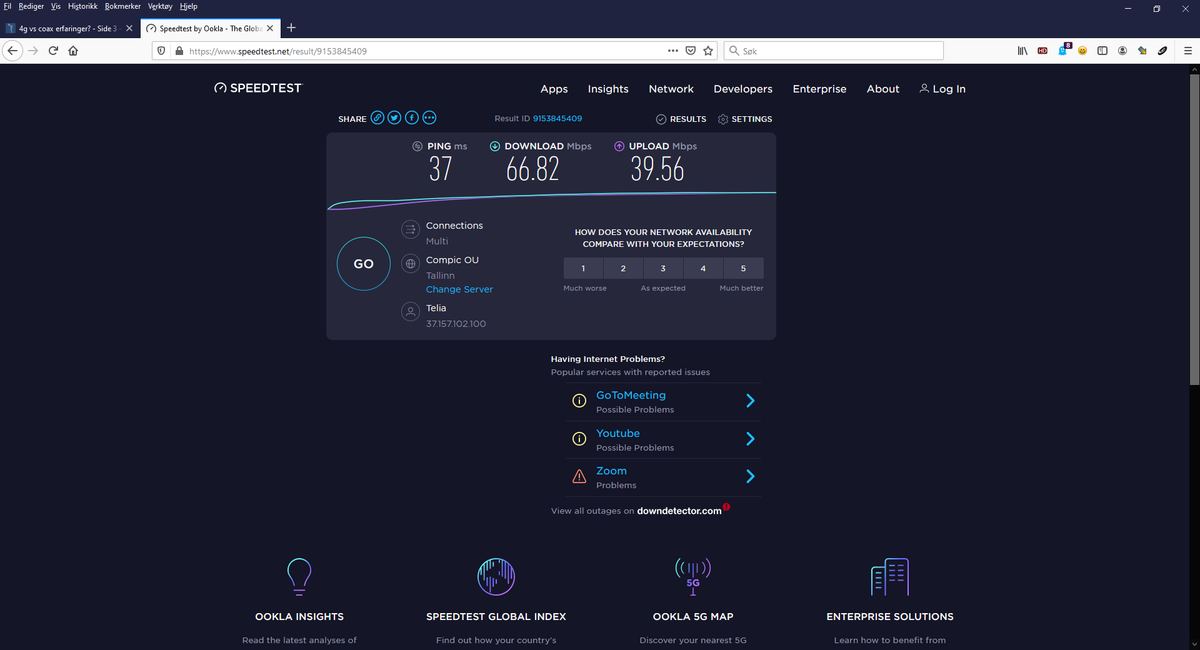Viewport: 1200px width, 650px height.
Task: Click the yellow smiley extension icon
Action: [1082, 50]
